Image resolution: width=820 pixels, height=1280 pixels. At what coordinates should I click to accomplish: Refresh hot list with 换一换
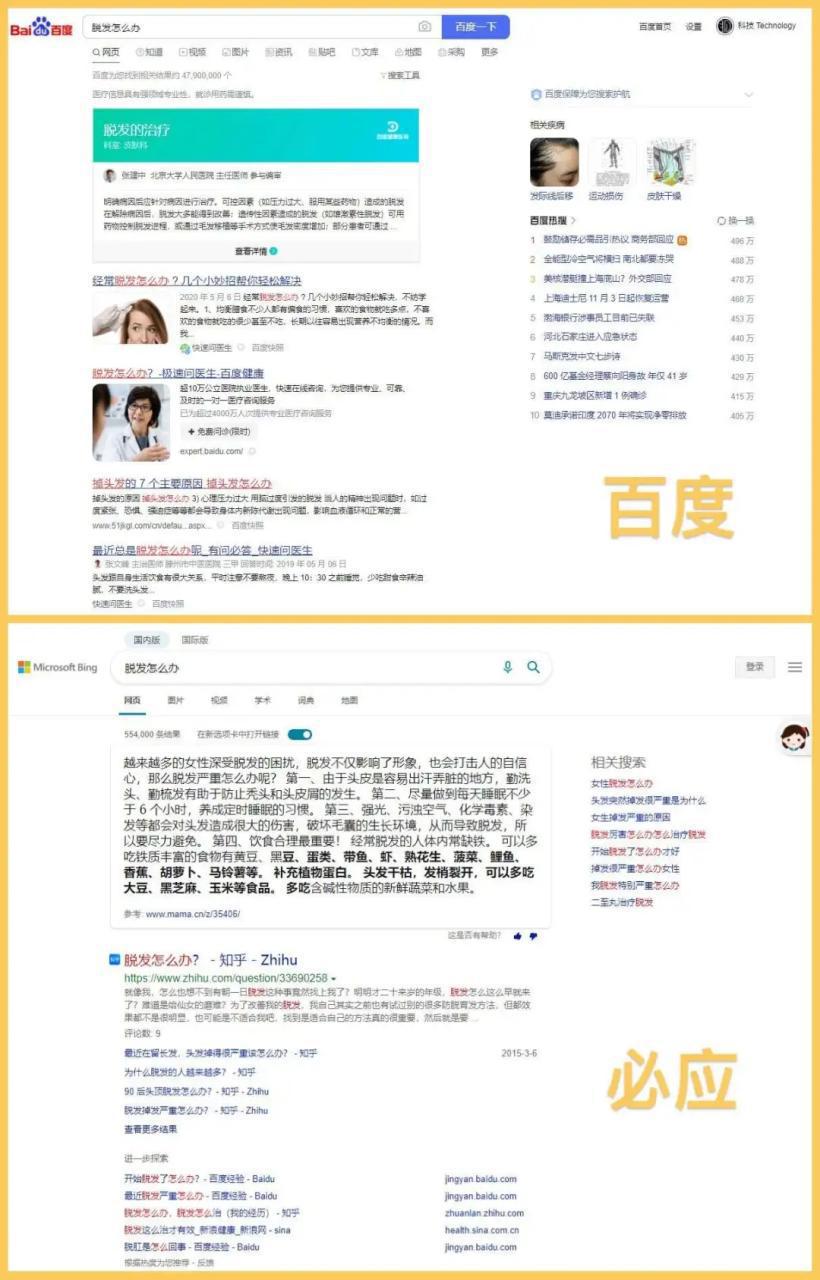coord(736,220)
